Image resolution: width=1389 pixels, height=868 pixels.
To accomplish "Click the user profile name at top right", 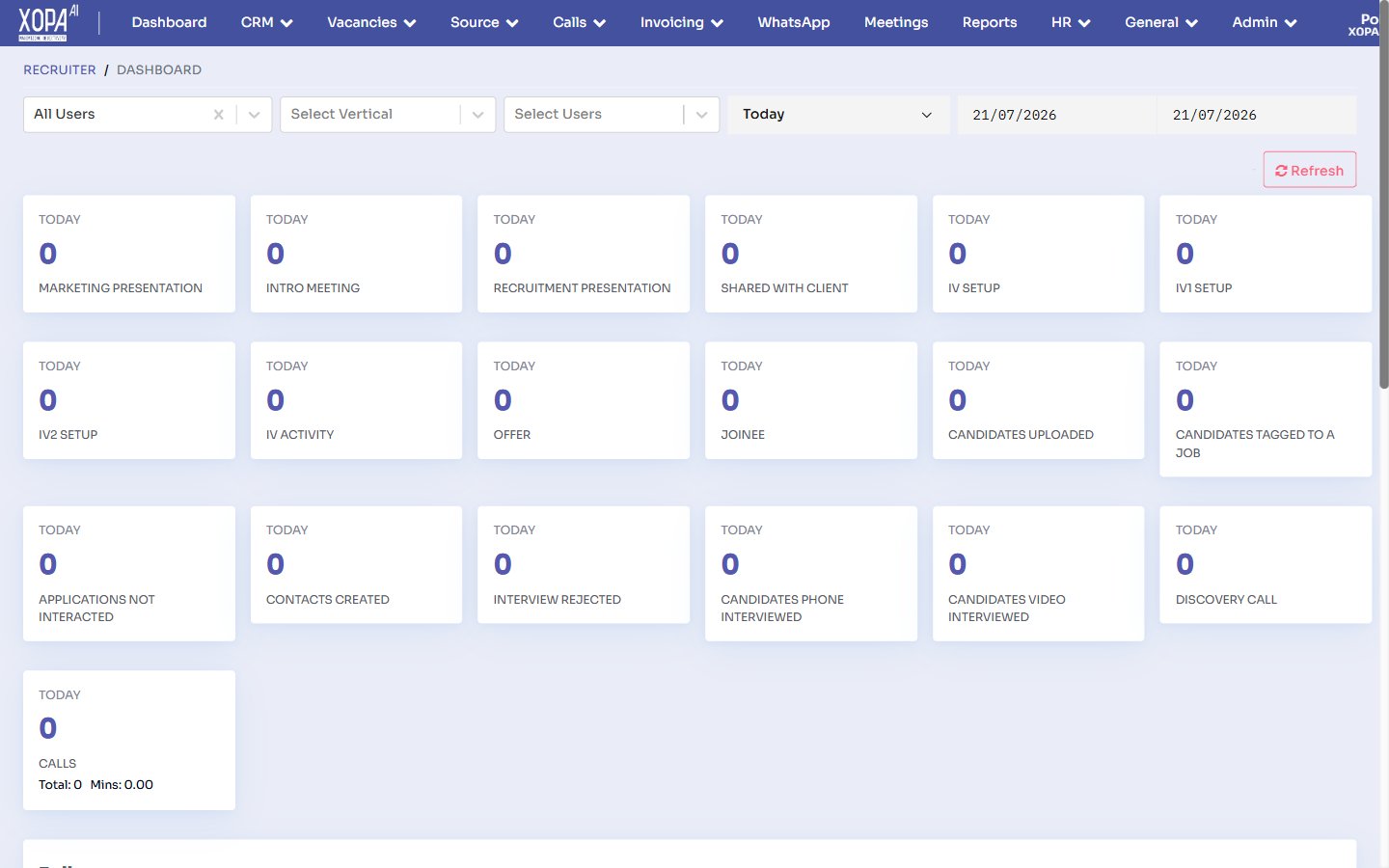I will coord(1364,25).
